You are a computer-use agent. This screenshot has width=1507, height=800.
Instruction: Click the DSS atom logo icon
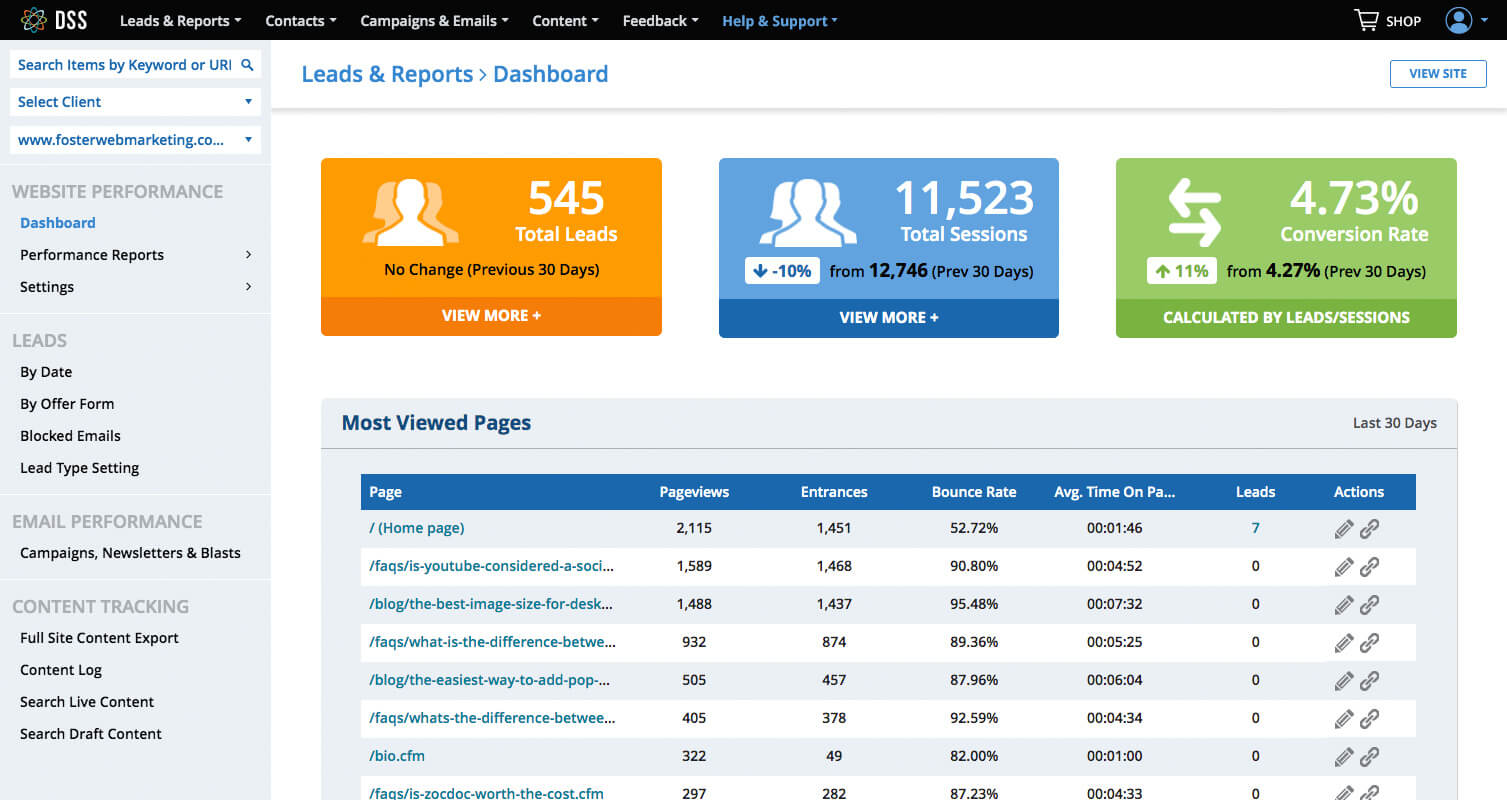coord(33,20)
